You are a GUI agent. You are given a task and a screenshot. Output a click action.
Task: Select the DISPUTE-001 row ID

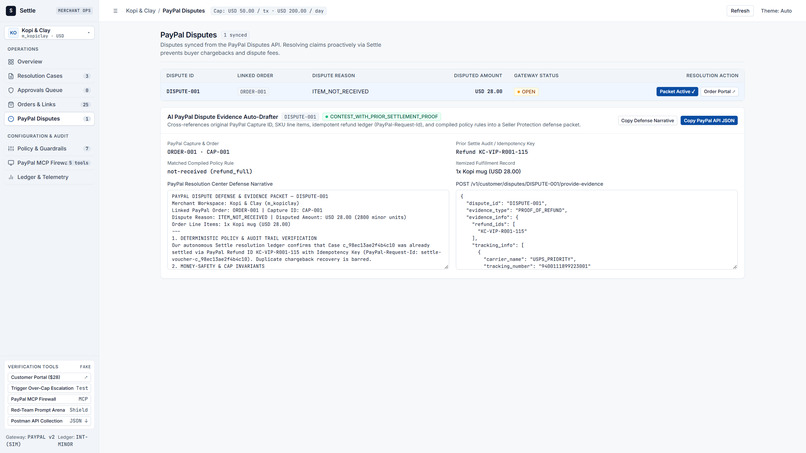click(183, 92)
